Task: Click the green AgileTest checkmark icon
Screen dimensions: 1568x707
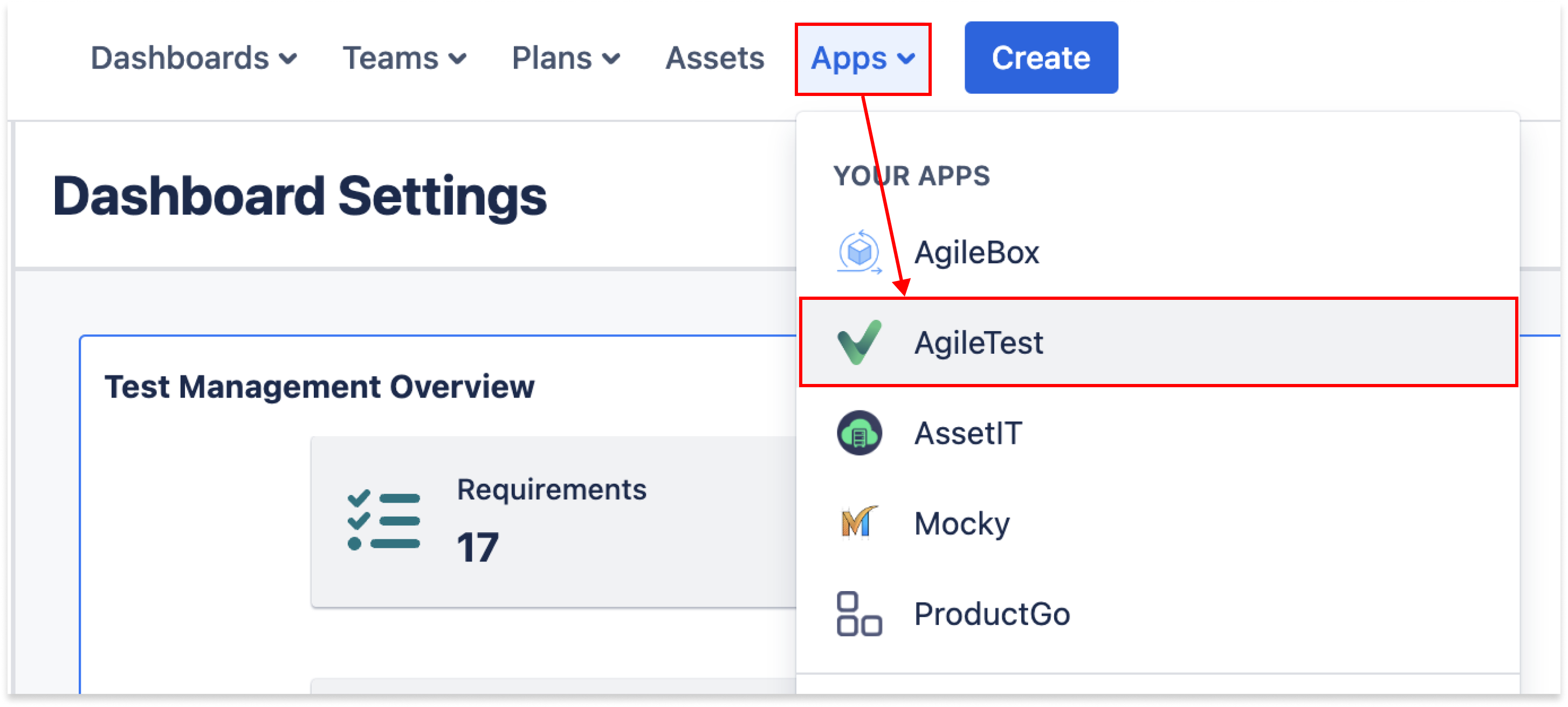Action: [x=859, y=342]
